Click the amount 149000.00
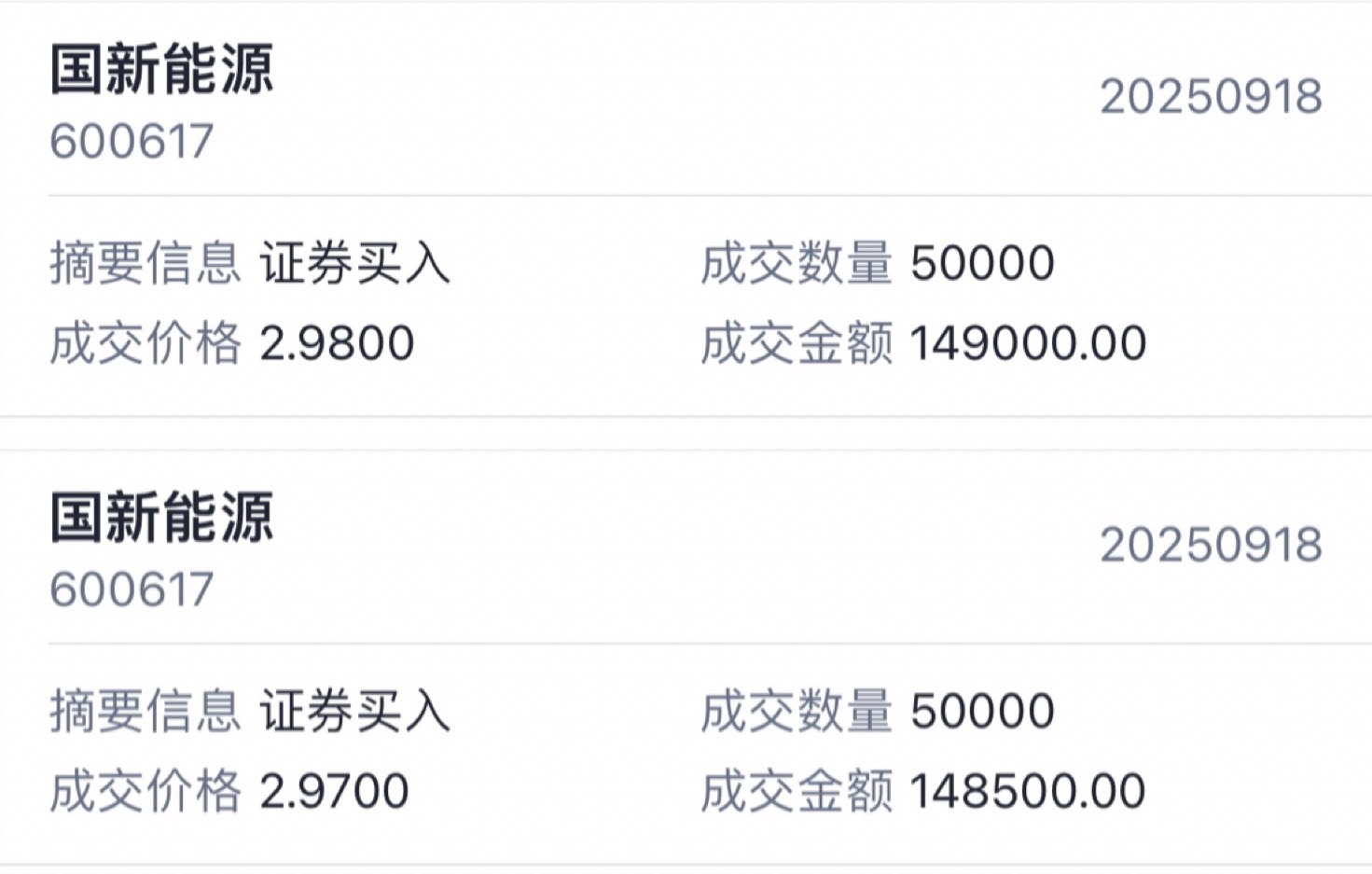This screenshot has width=1372, height=874. [x=1028, y=343]
